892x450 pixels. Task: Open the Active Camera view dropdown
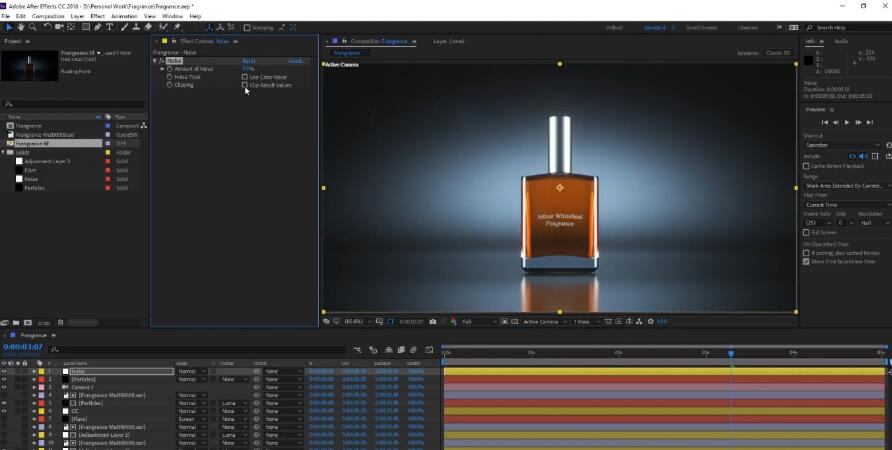[545, 322]
